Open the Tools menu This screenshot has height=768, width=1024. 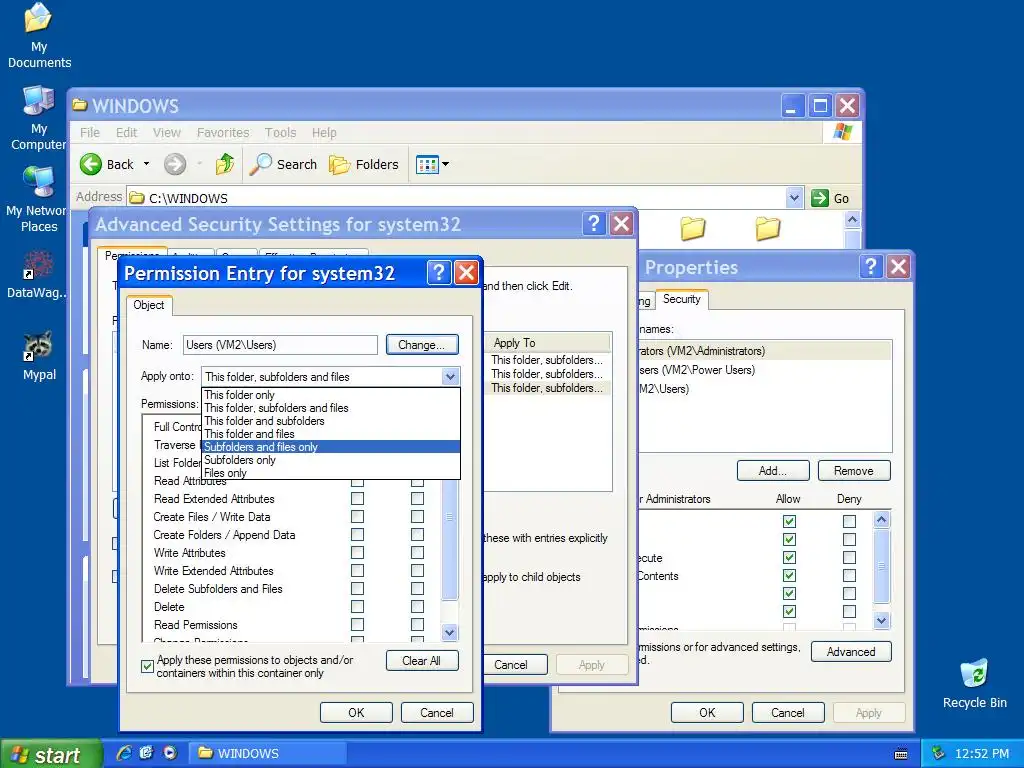click(x=280, y=133)
